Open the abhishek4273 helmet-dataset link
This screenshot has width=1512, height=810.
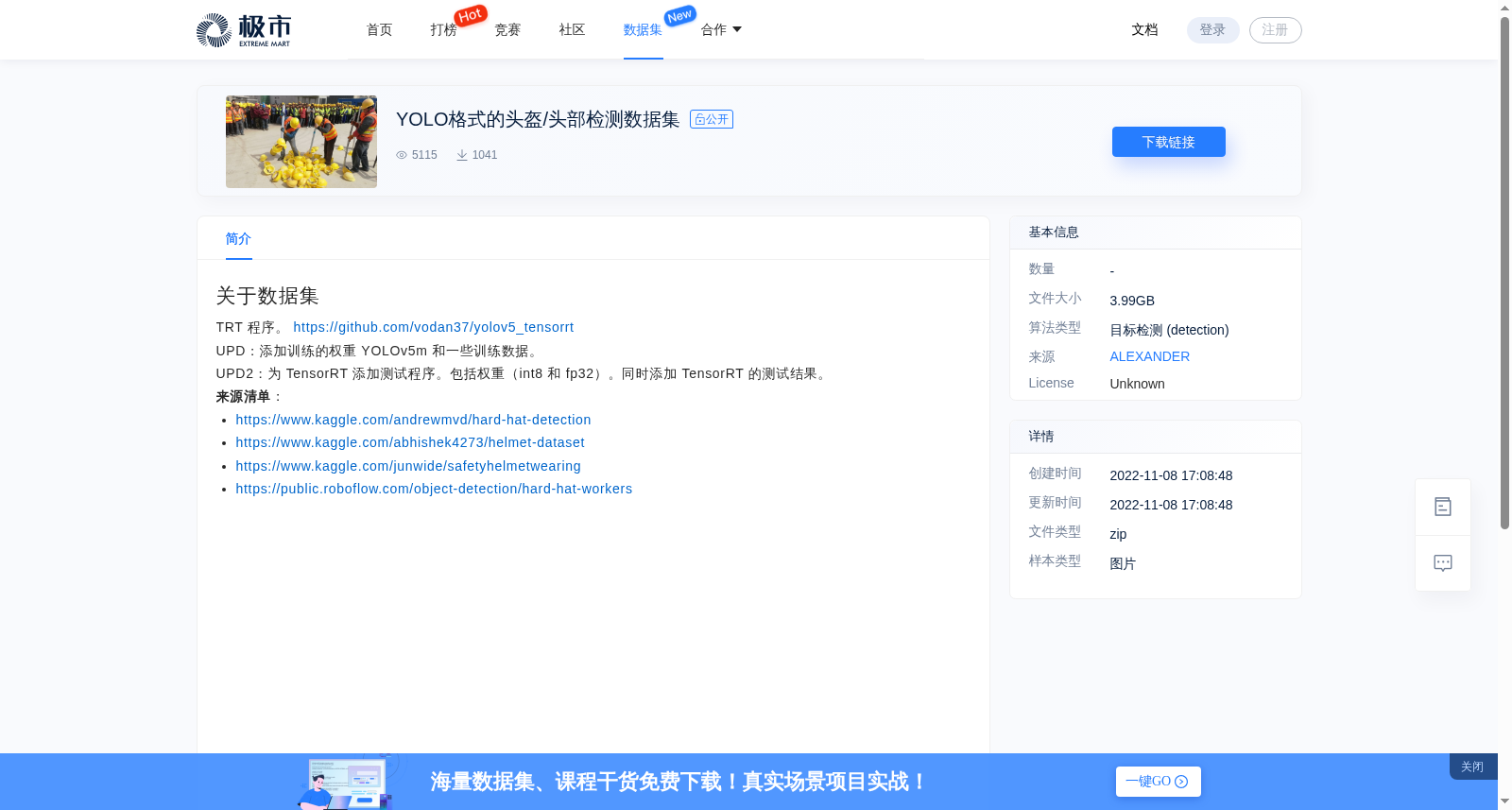click(x=410, y=442)
